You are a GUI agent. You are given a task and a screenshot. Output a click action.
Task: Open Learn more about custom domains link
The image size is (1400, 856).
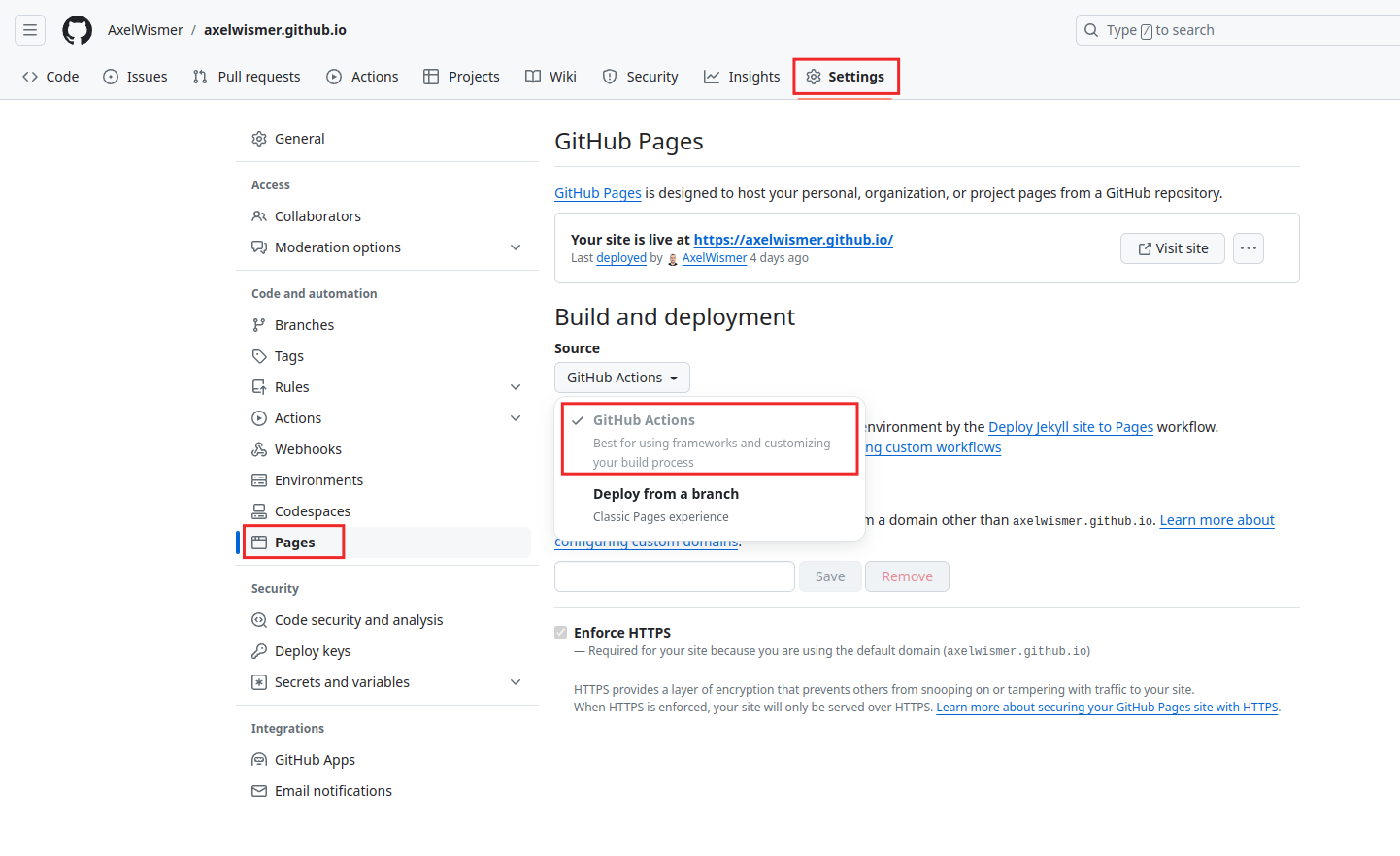coord(1217,520)
